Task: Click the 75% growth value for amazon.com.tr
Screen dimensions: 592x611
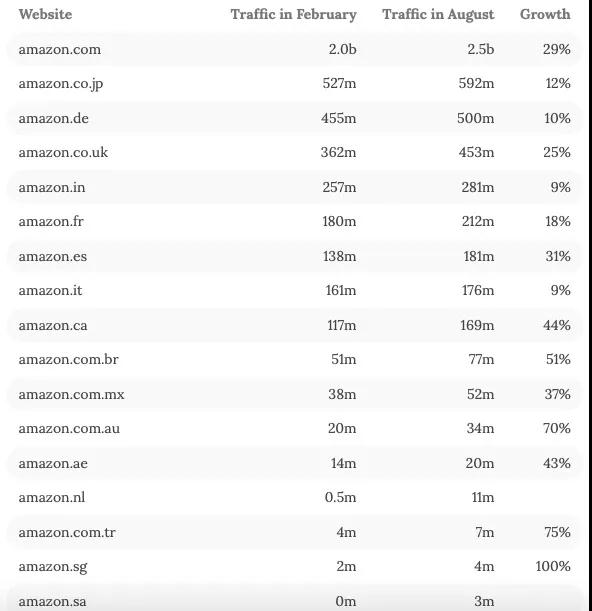Action: tap(557, 532)
